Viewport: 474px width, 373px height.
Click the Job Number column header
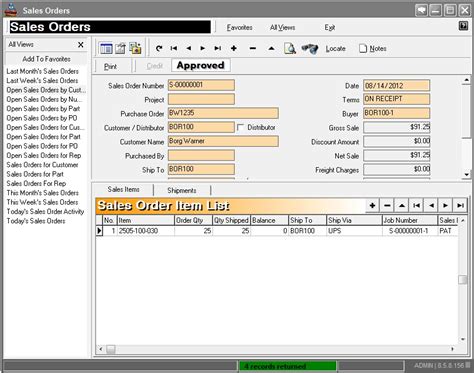pos(410,220)
